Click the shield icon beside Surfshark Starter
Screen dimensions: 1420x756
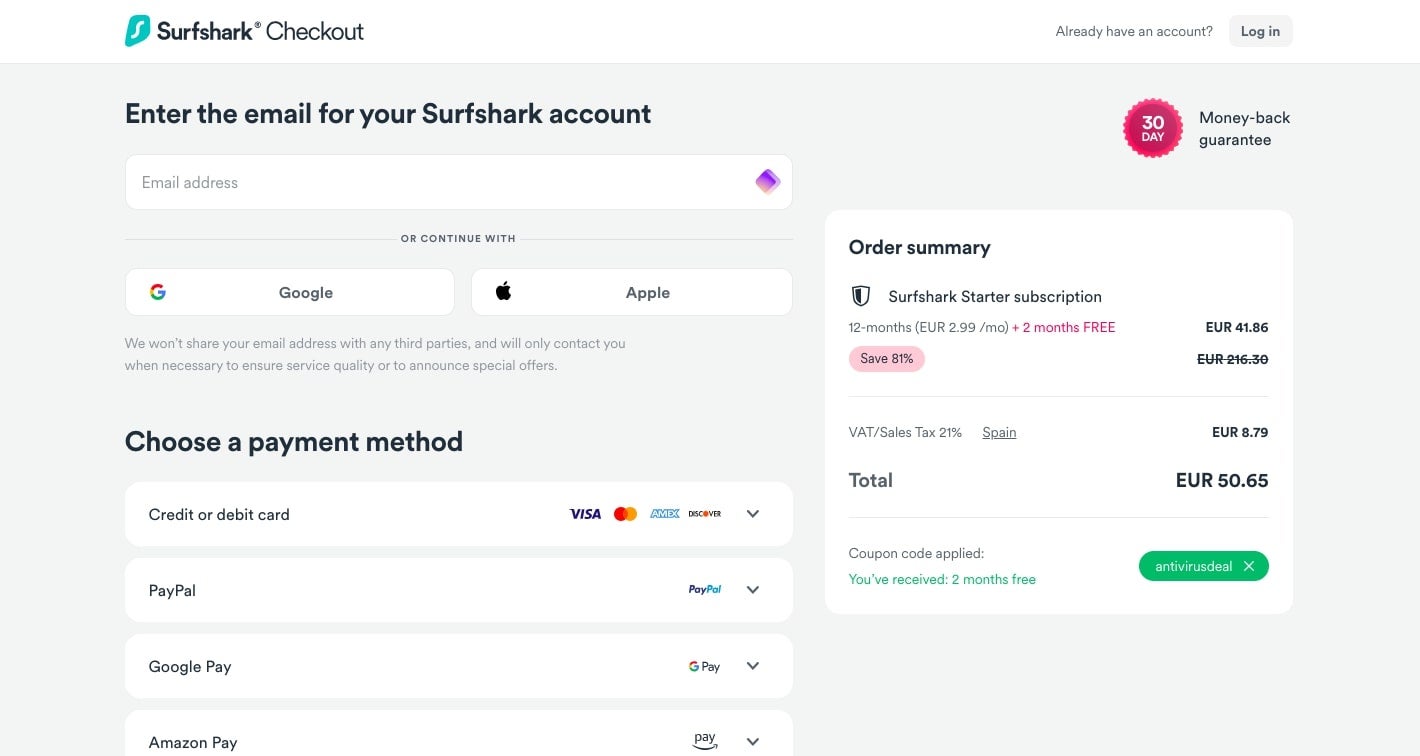[860, 296]
